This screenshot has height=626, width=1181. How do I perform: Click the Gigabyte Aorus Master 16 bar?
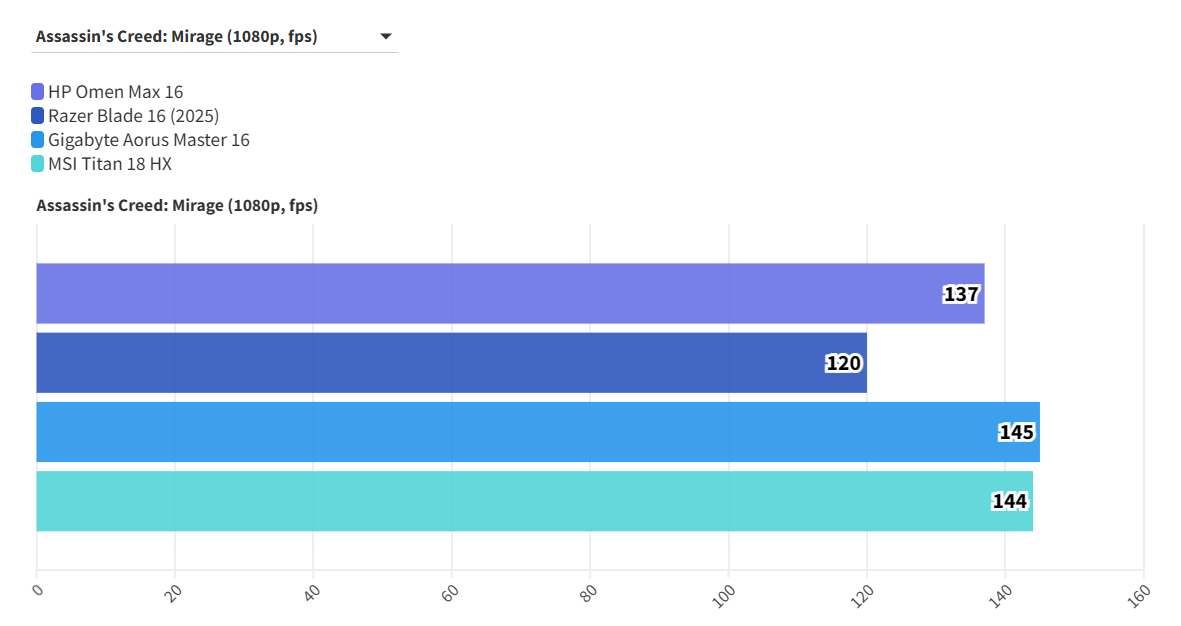[500, 432]
